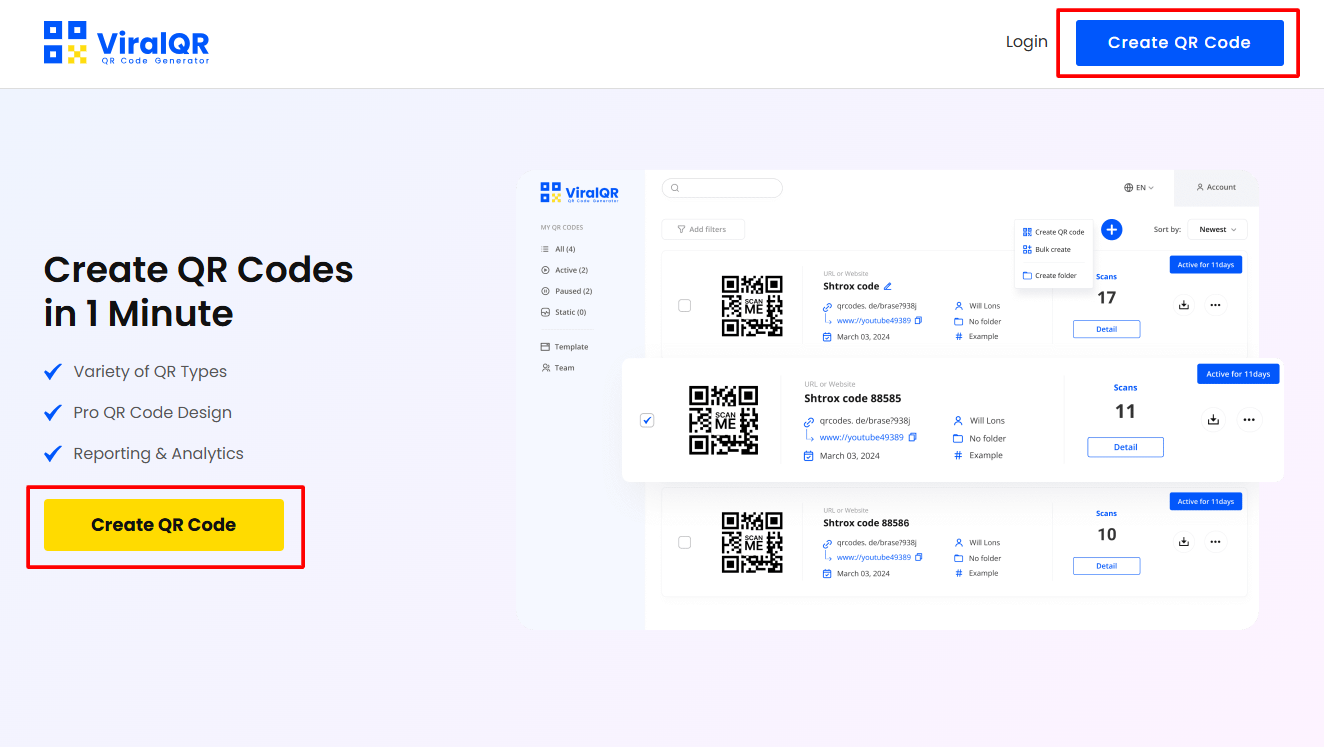Open the Account tab in dashboard preview

click(1216, 187)
